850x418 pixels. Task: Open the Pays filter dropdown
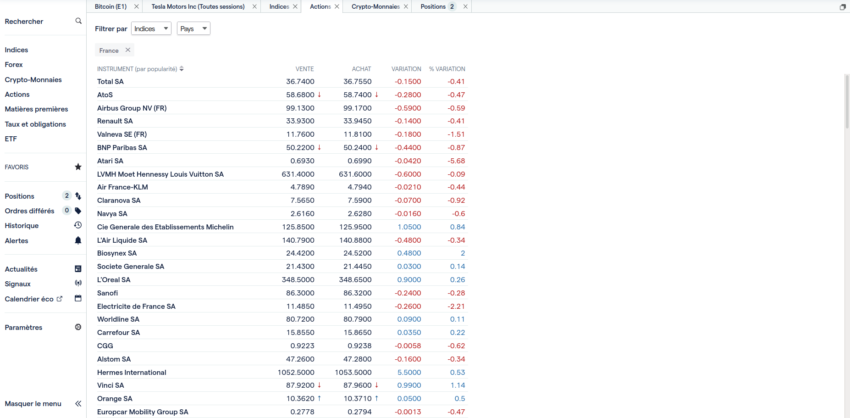point(193,29)
